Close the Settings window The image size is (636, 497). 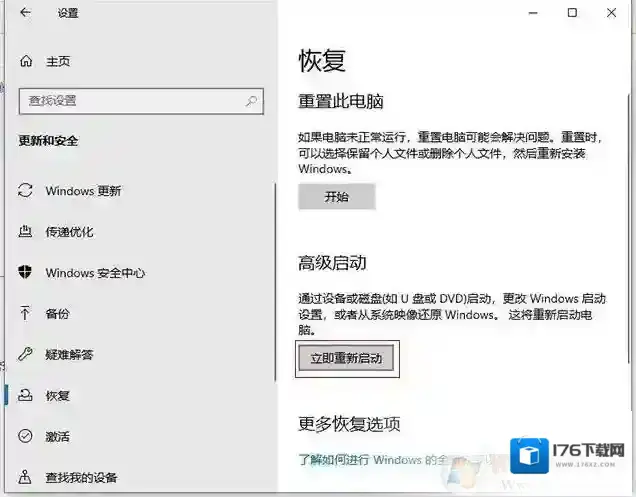611,13
